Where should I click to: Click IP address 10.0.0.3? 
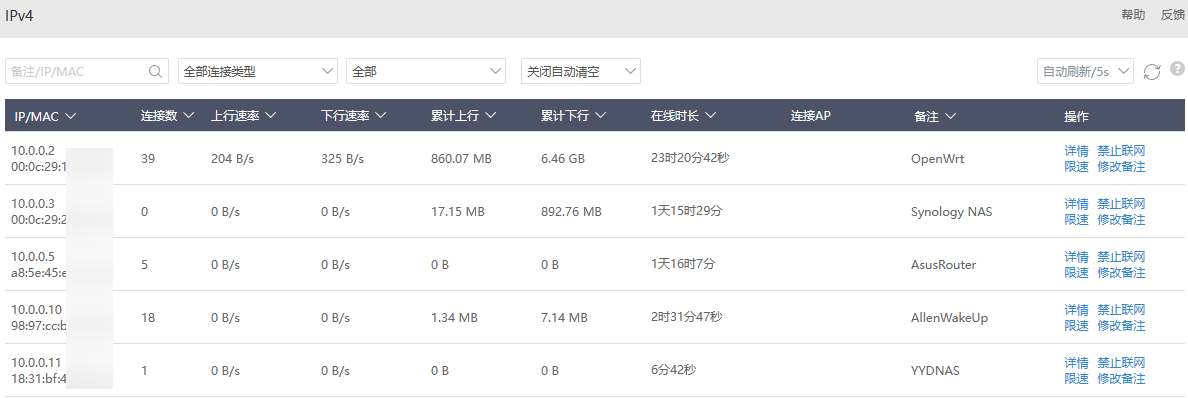coord(32,203)
